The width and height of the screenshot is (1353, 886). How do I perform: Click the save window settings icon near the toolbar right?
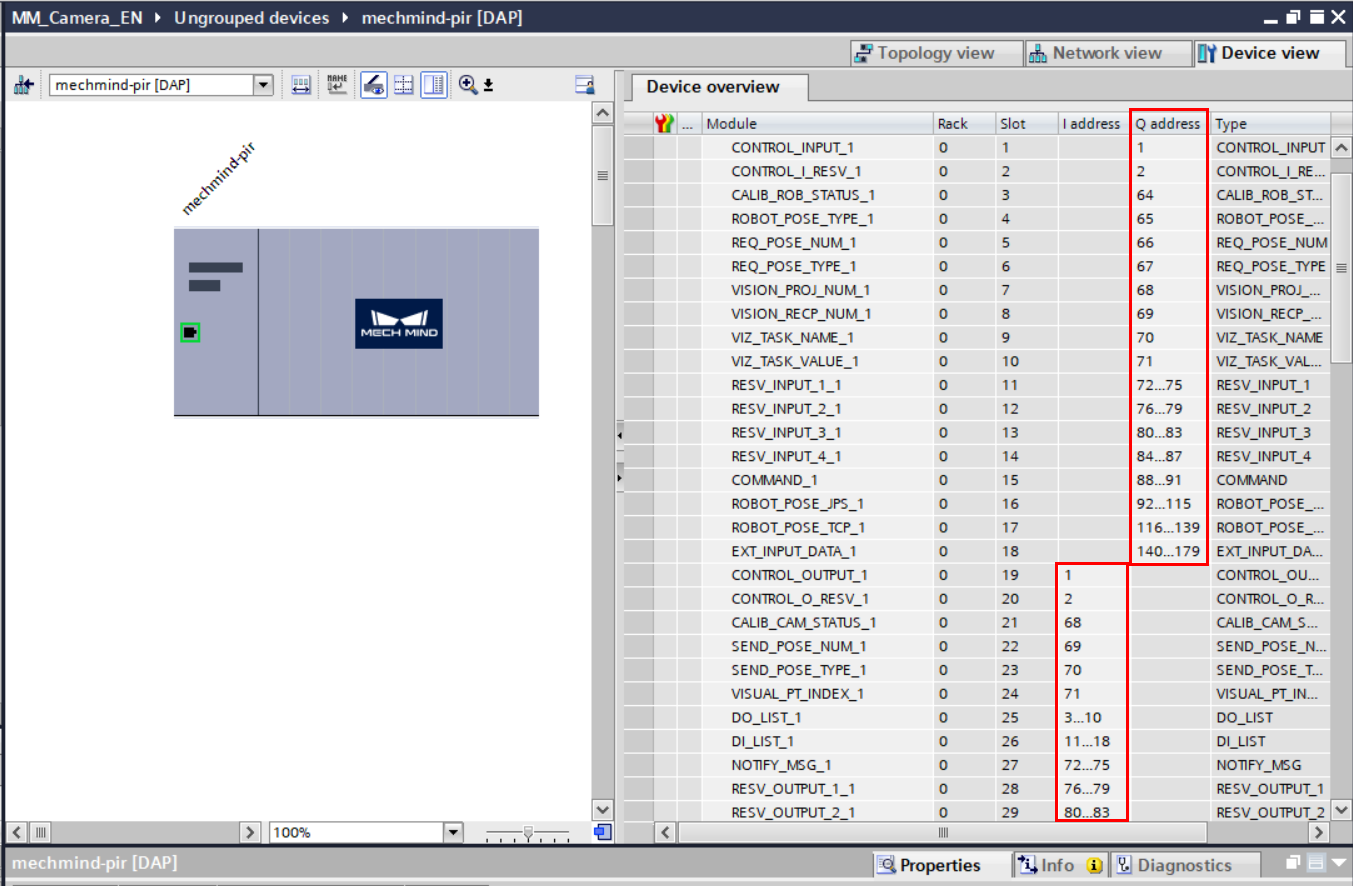(x=586, y=84)
